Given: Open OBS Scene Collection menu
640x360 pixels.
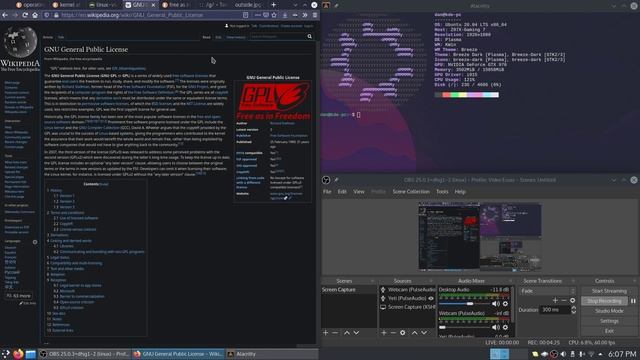Looking at the screenshot, I should click(x=411, y=191).
